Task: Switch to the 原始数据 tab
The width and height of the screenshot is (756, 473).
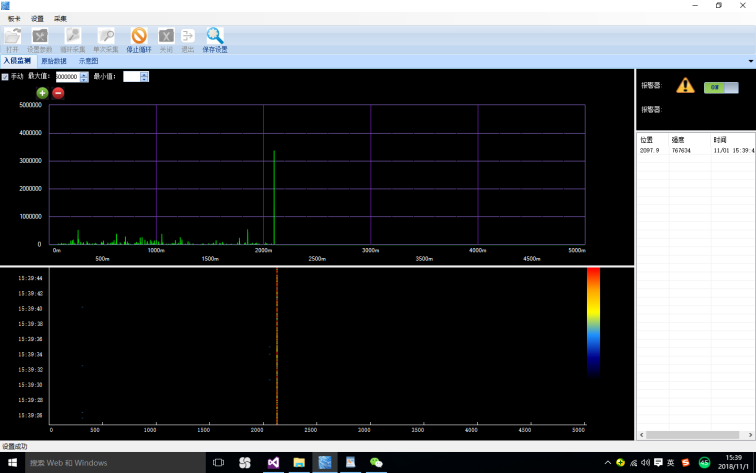Action: 55,61
